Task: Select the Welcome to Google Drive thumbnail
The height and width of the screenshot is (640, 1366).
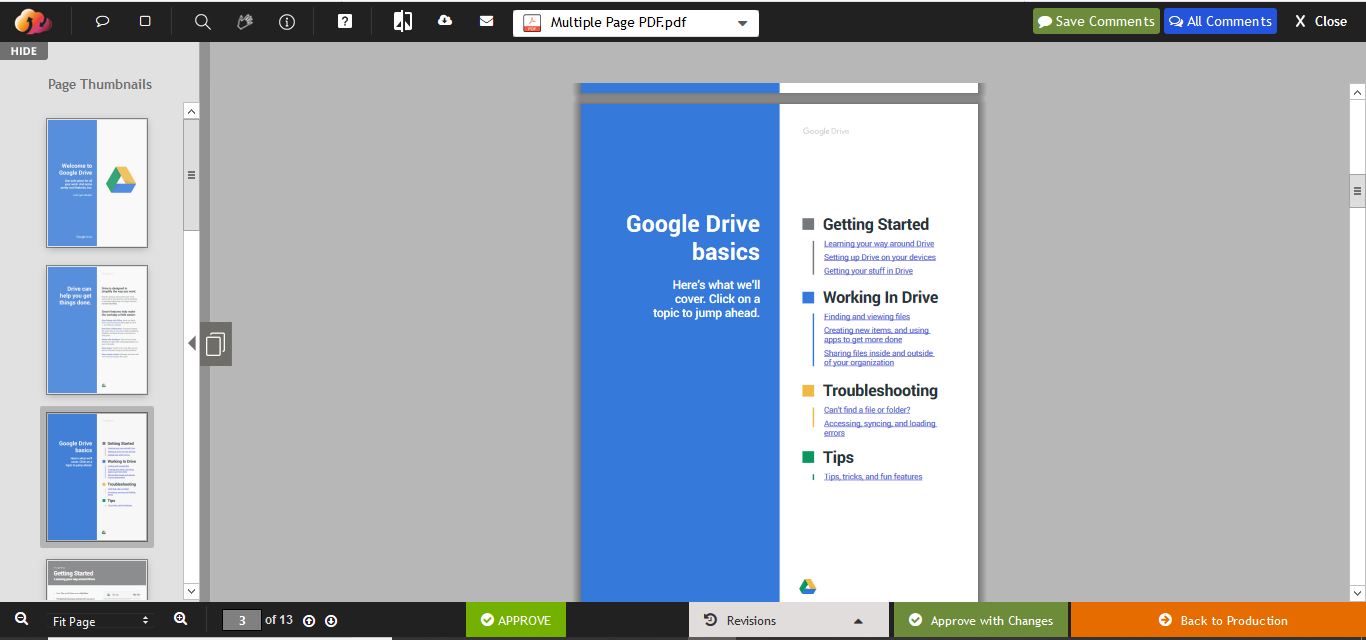Action: (x=97, y=183)
